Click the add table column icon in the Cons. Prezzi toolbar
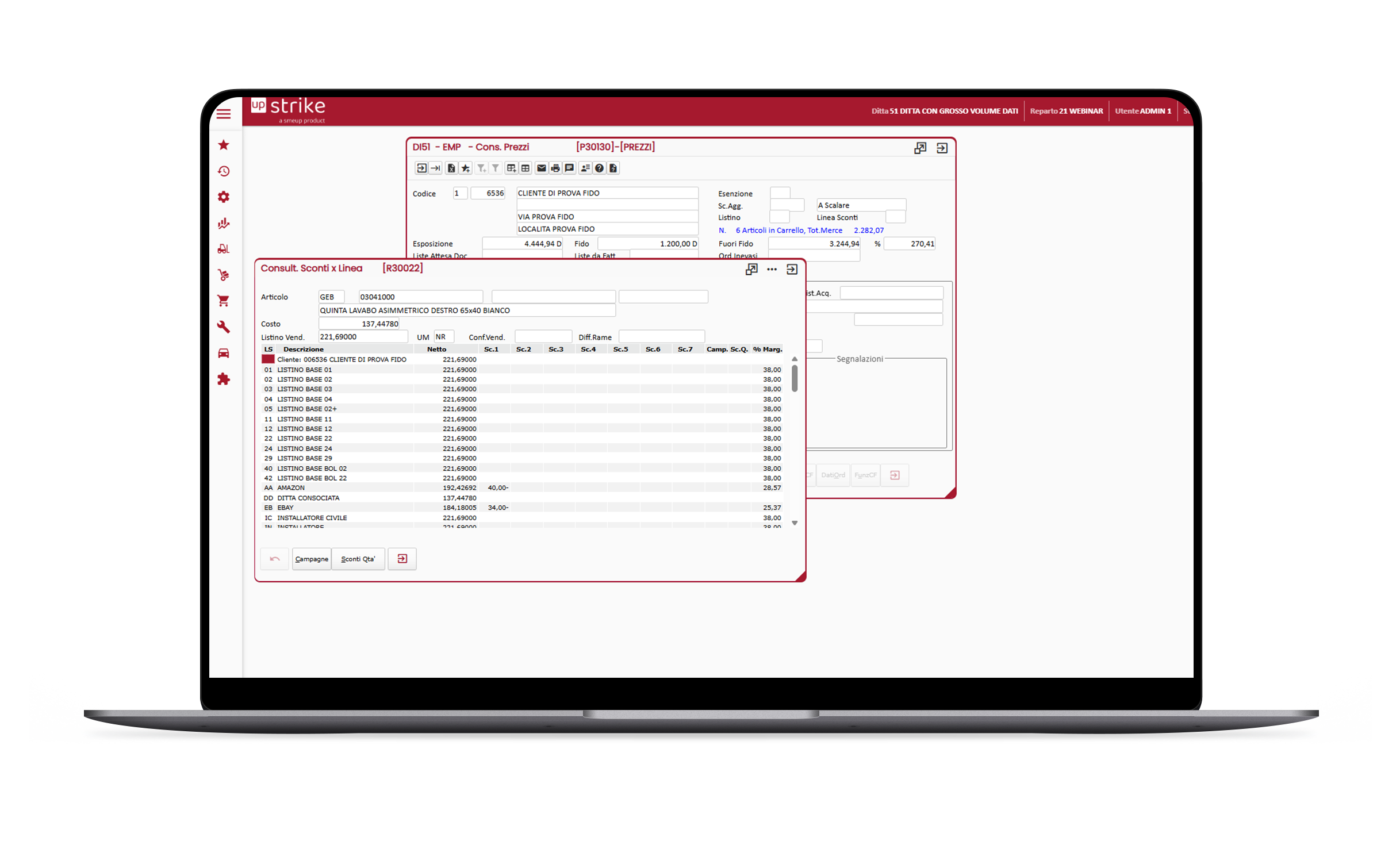 [511, 168]
